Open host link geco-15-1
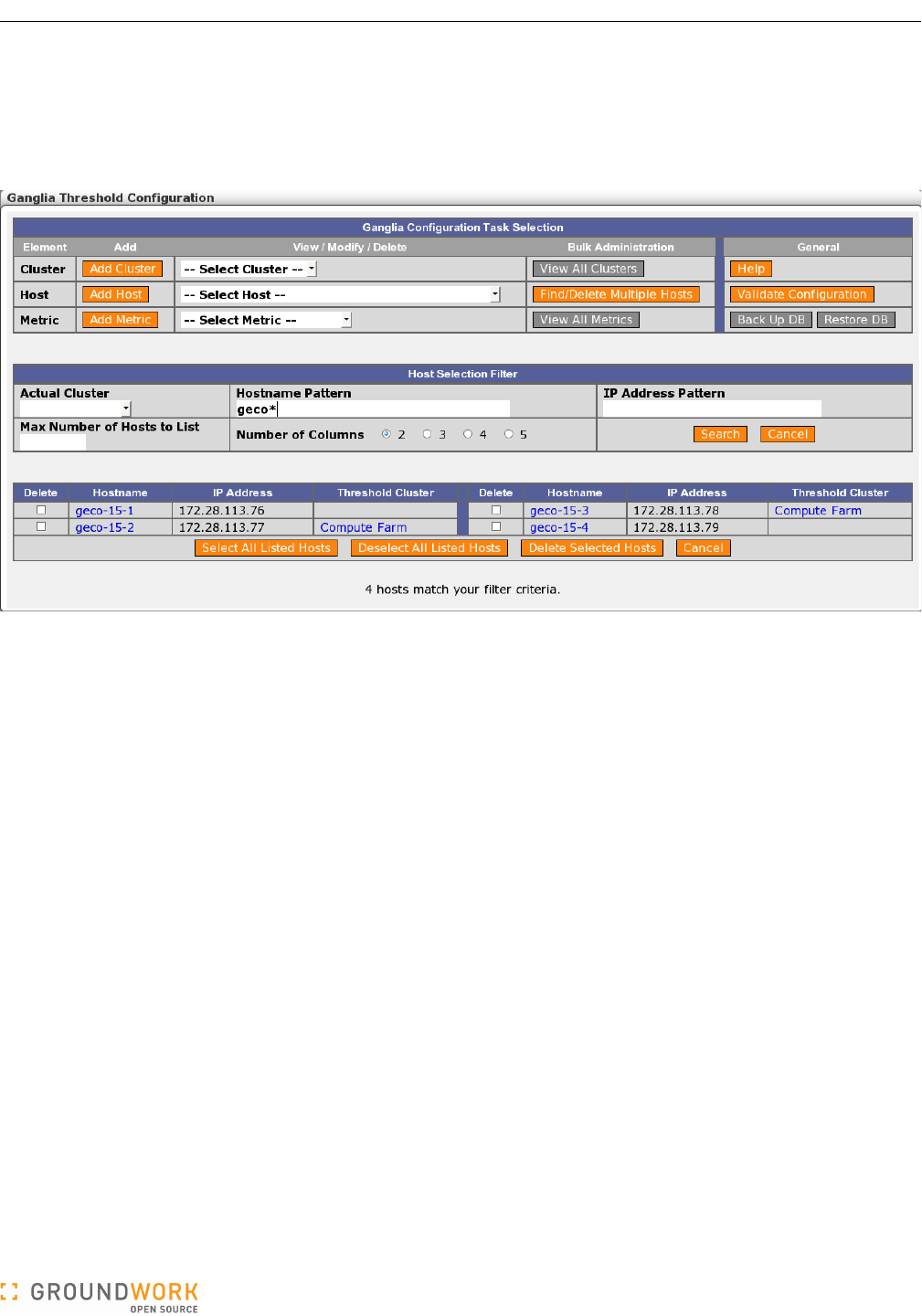This screenshot has width=922, height=1316. click(104, 511)
